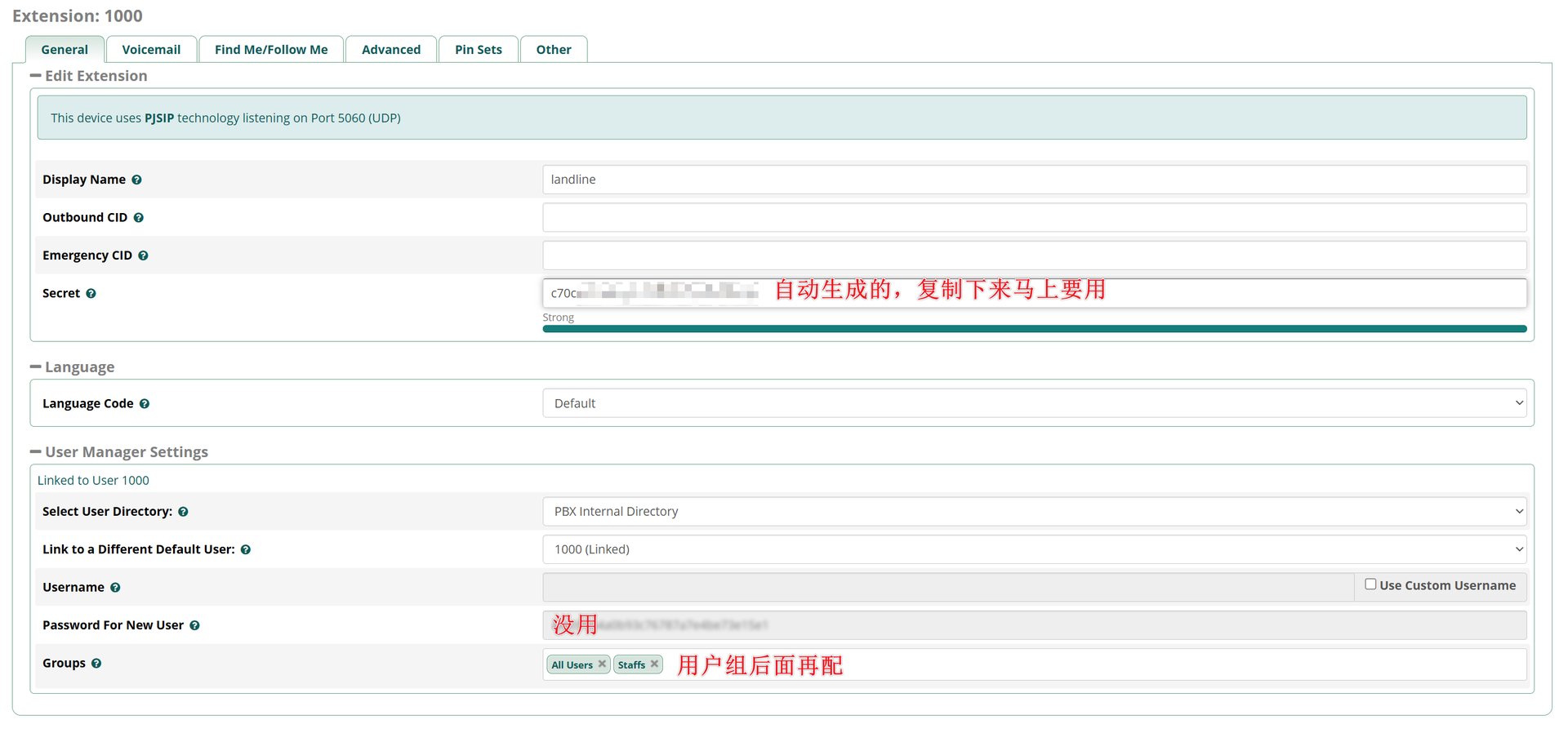Open the Other tab
The height and width of the screenshot is (742, 1568).
point(554,50)
